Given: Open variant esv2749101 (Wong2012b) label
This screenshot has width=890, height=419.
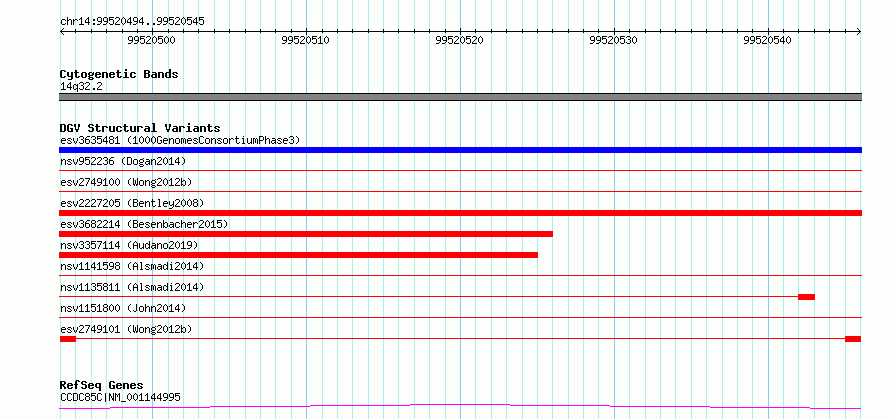Looking at the screenshot, I should [126, 329].
